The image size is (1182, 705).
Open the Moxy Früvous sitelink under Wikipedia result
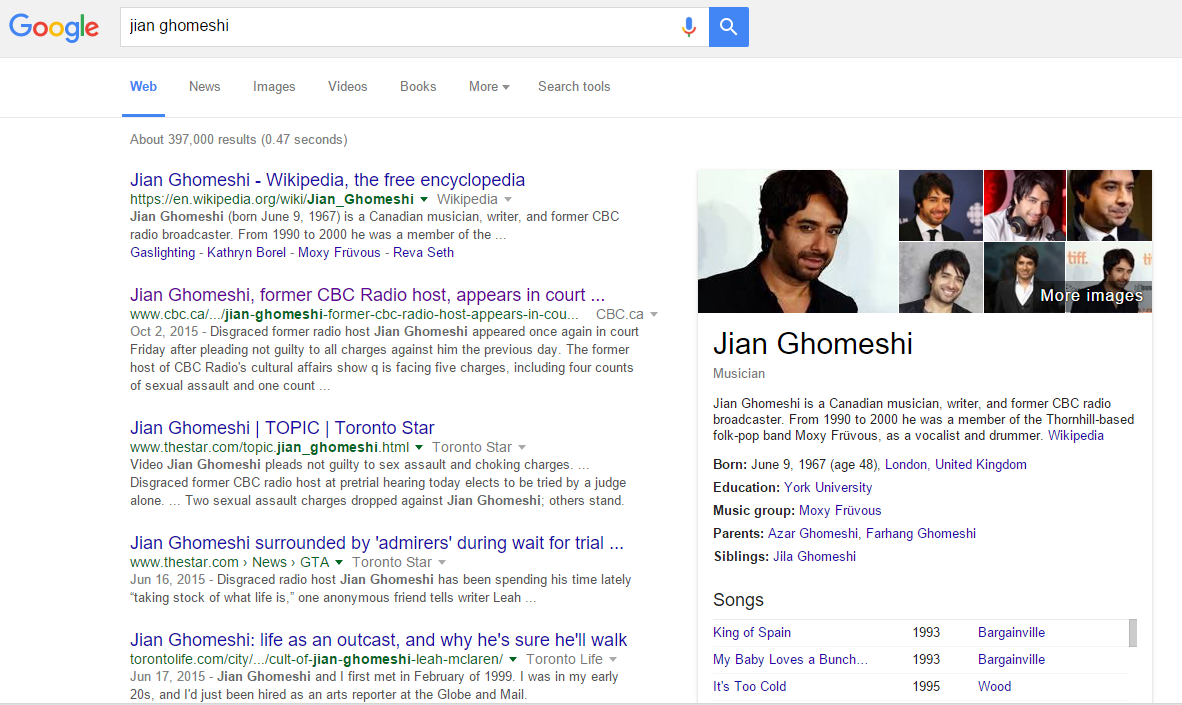click(x=339, y=253)
